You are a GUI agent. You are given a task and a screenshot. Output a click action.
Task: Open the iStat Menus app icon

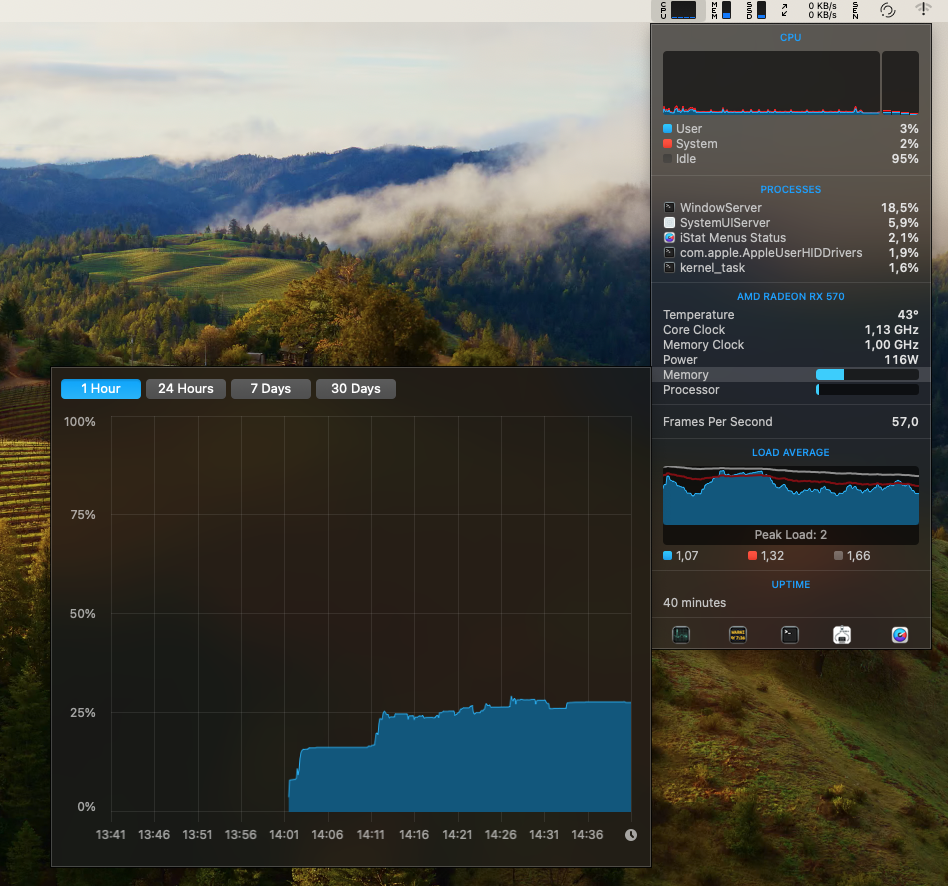pyautogui.click(x=900, y=635)
